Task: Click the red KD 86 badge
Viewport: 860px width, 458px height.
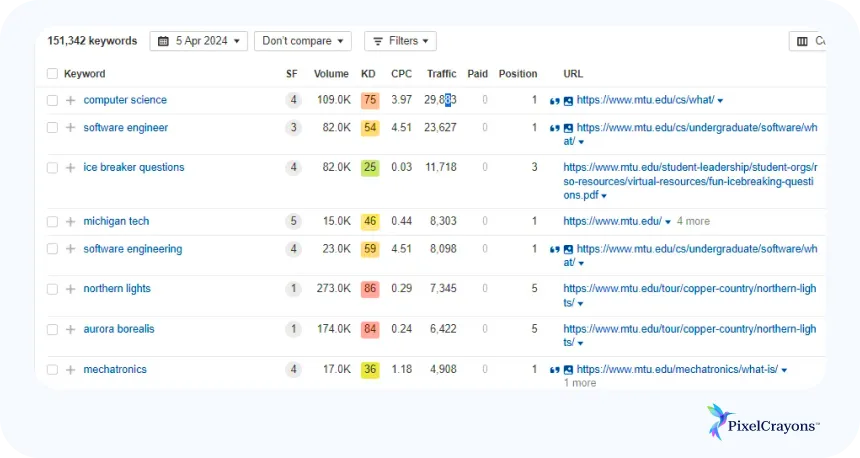Action: point(370,289)
